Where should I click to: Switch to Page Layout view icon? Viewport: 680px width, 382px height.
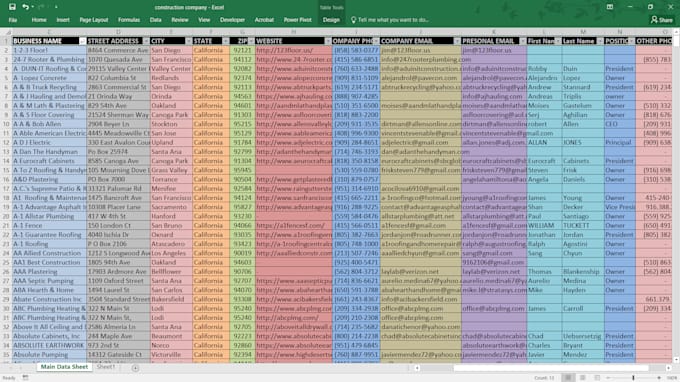582,378
